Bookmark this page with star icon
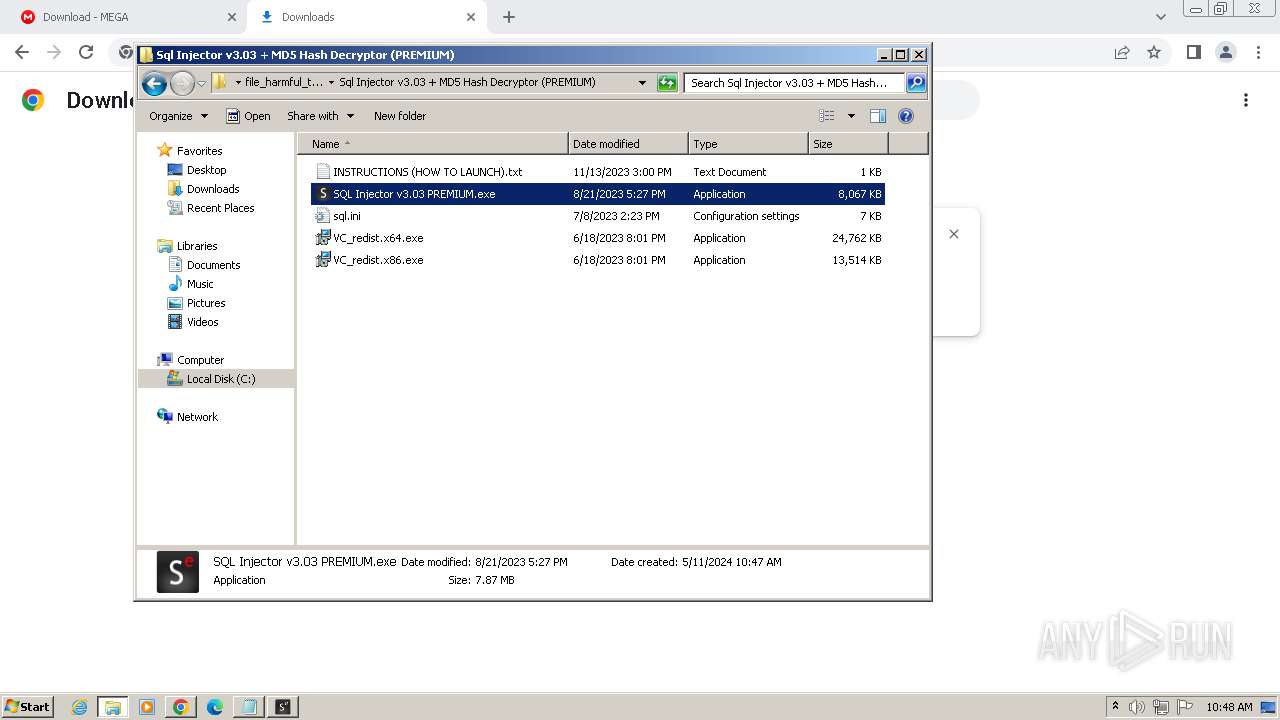Image resolution: width=1280 pixels, height=720 pixels. 1154,52
